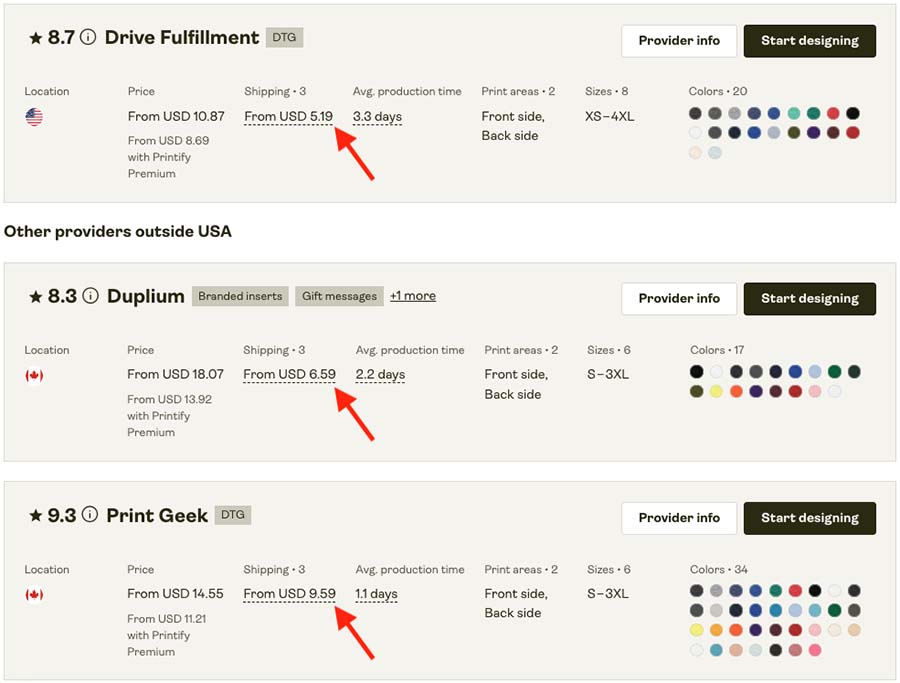900x683 pixels.
Task: Click the From USD 8.69 Printify Premium price
Action: (168, 141)
